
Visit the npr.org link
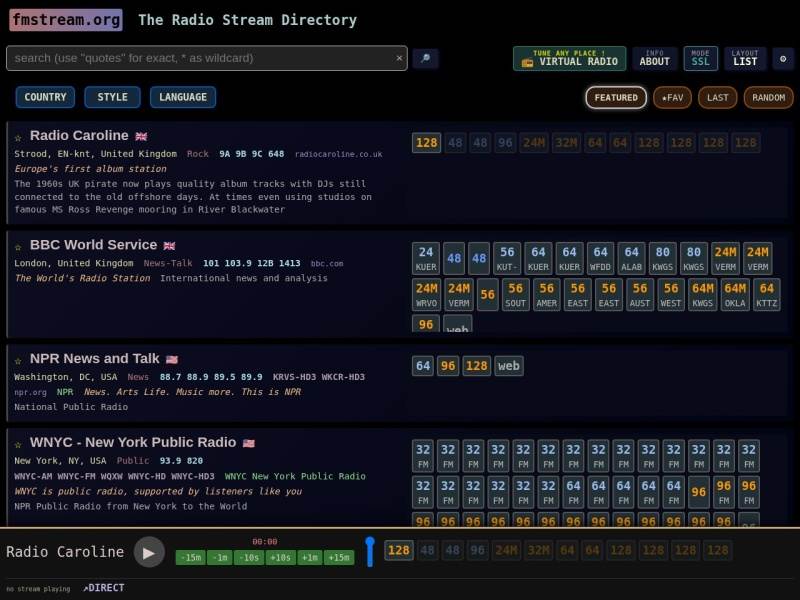pyautogui.click(x=30, y=392)
